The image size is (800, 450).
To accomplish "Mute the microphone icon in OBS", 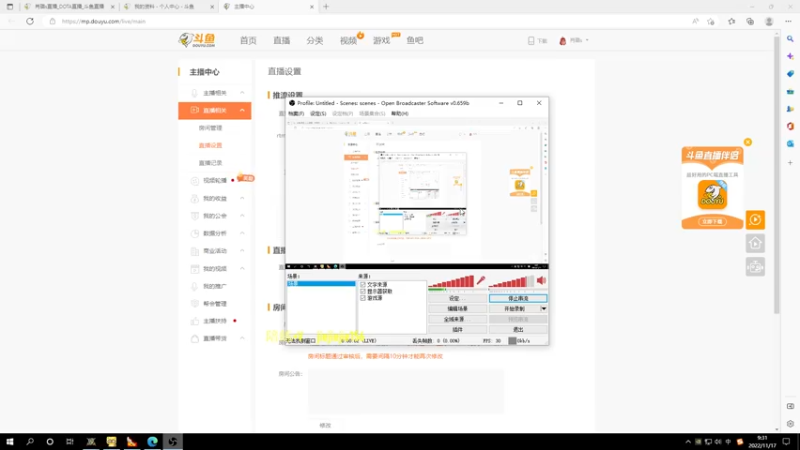I will (x=481, y=281).
